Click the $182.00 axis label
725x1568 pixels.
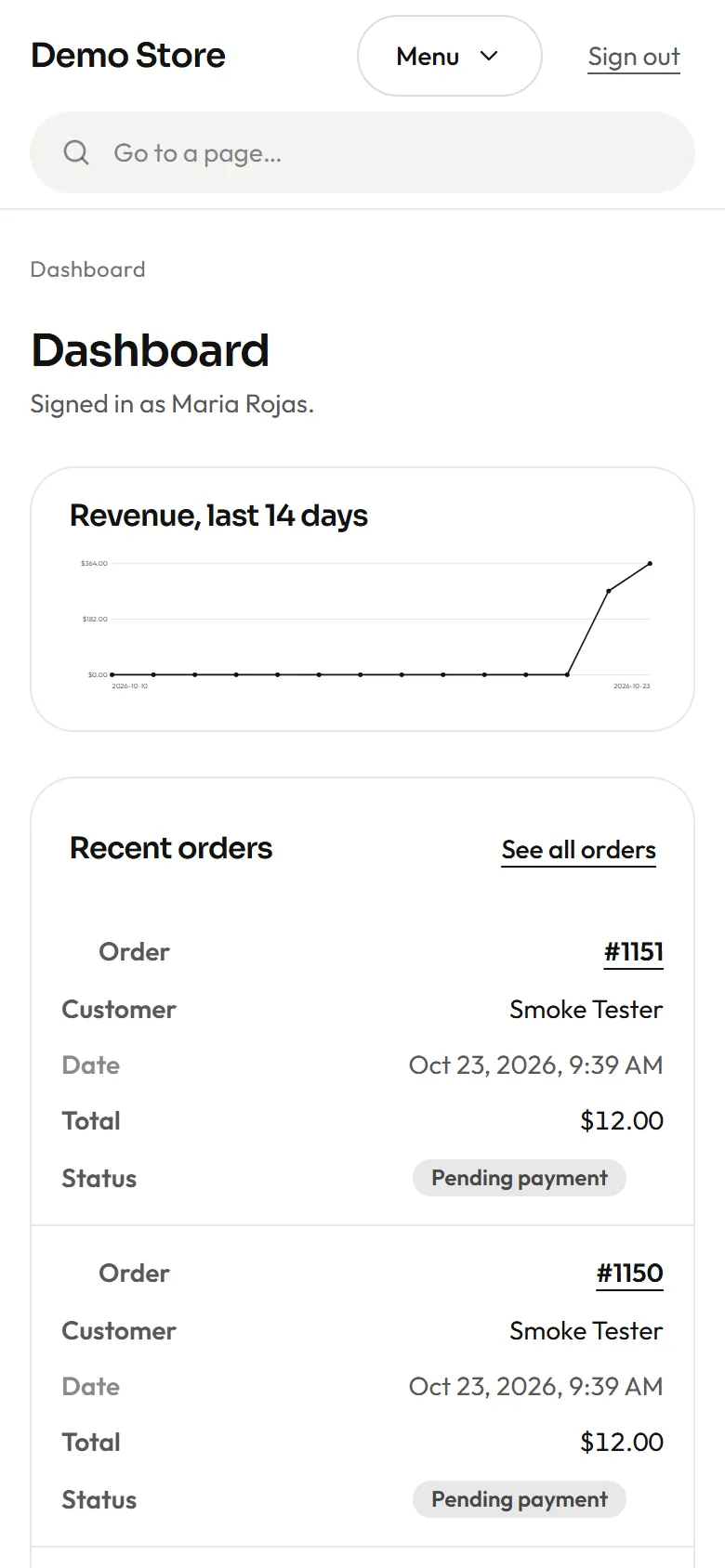(x=95, y=619)
